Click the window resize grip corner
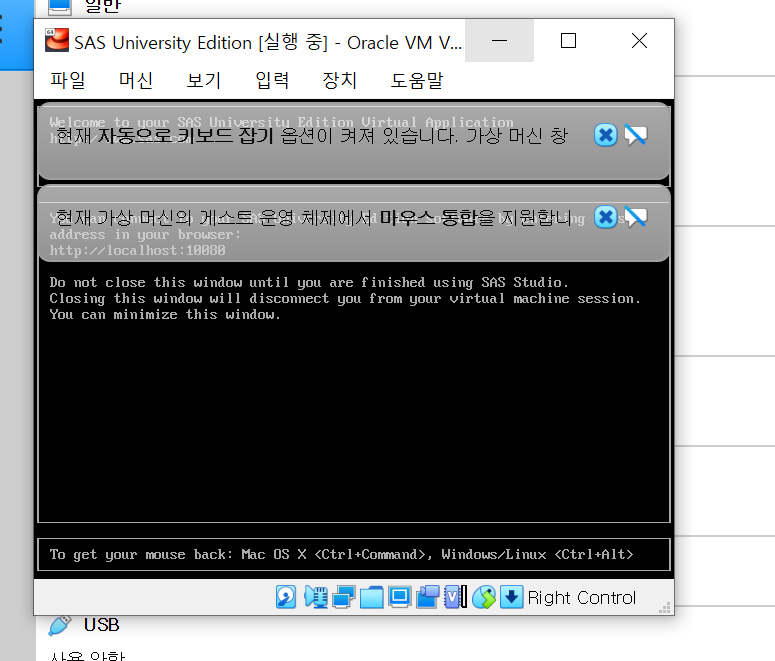775x661 pixels. click(x=665, y=608)
